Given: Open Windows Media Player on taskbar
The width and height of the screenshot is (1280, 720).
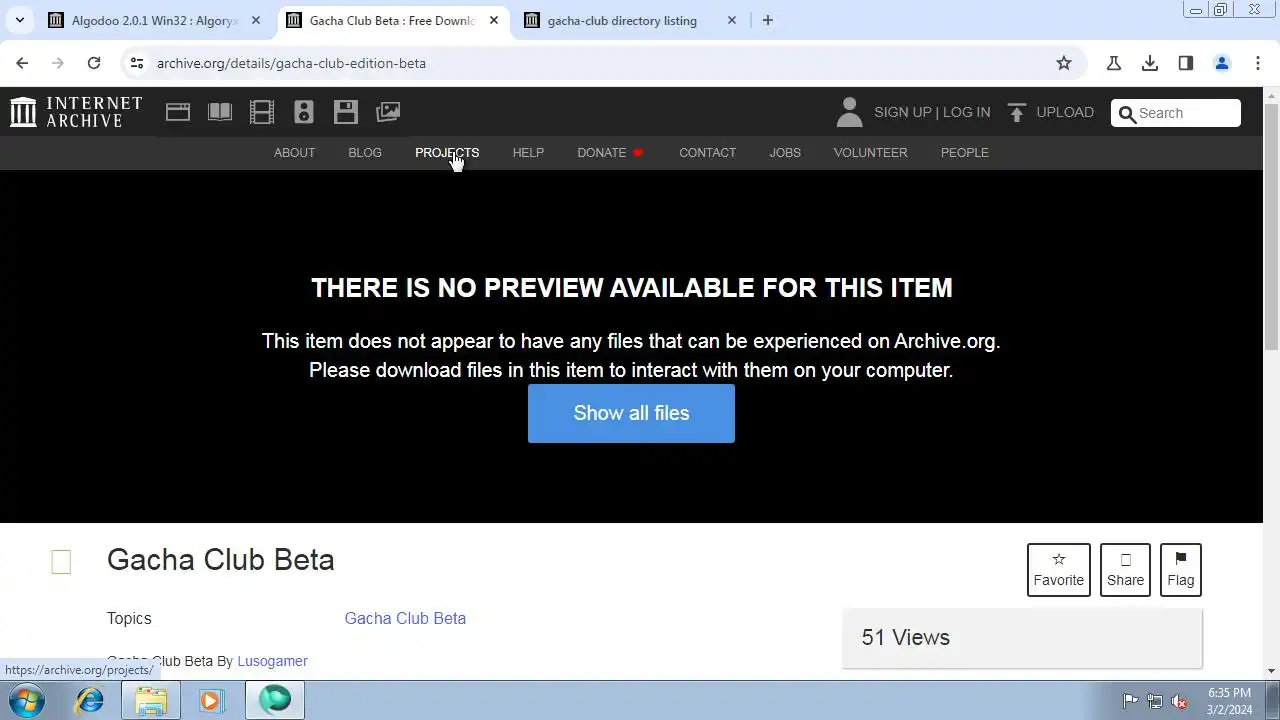Looking at the screenshot, I should [211, 700].
